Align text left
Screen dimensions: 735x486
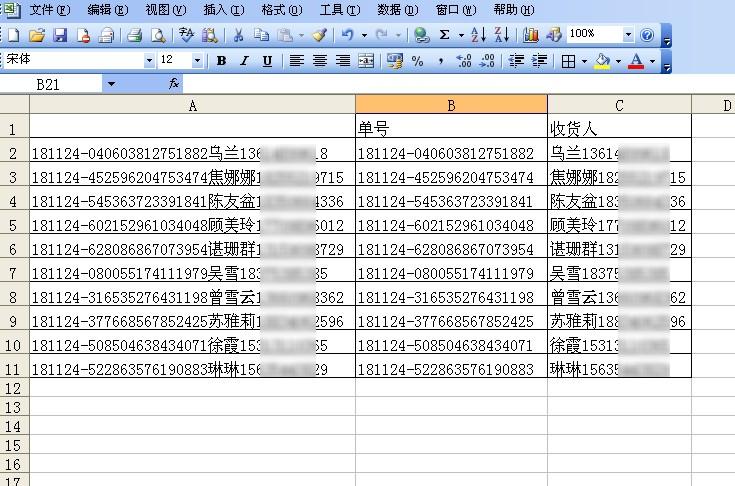click(x=296, y=60)
